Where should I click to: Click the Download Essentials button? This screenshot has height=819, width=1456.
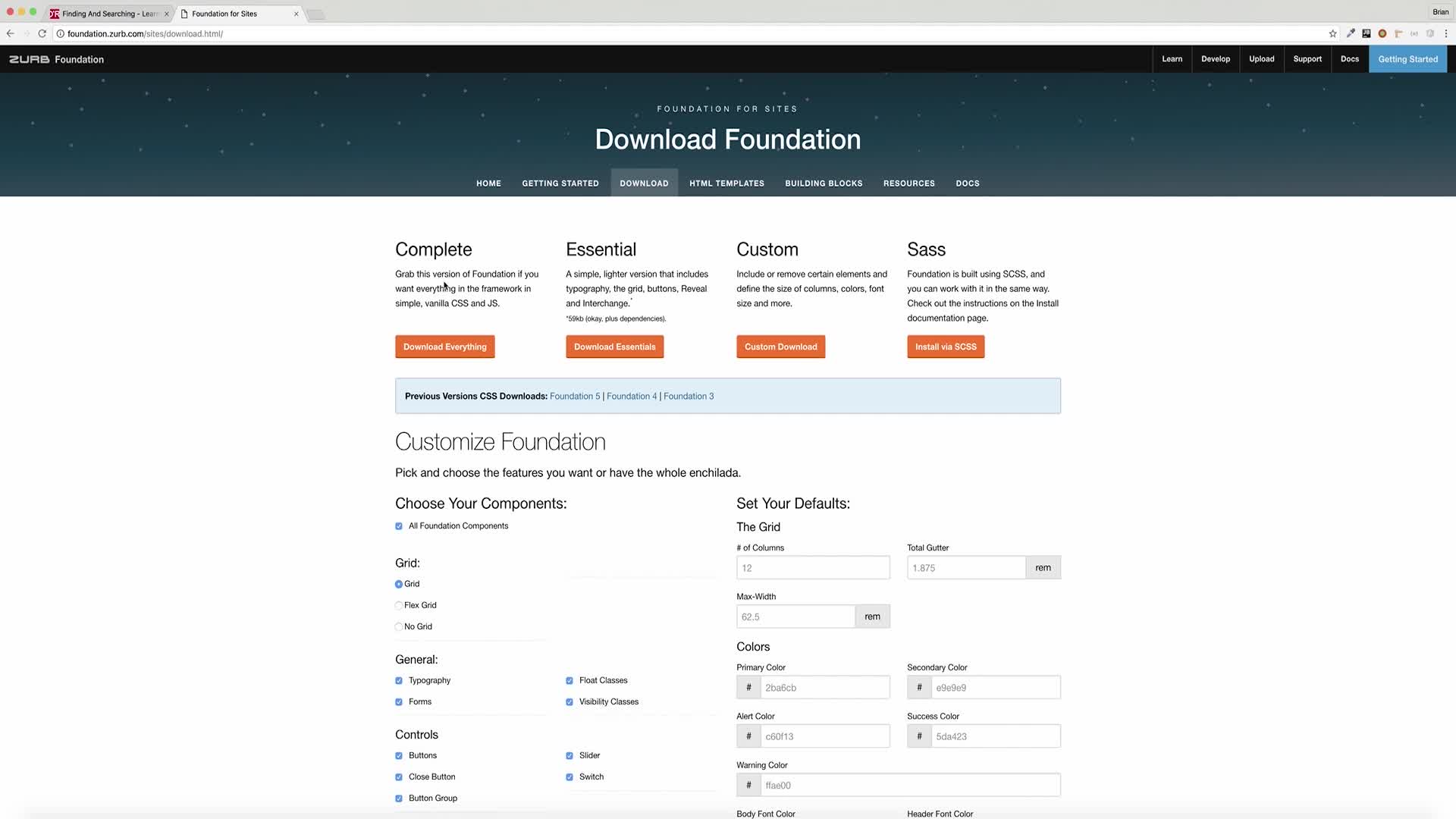(x=615, y=347)
